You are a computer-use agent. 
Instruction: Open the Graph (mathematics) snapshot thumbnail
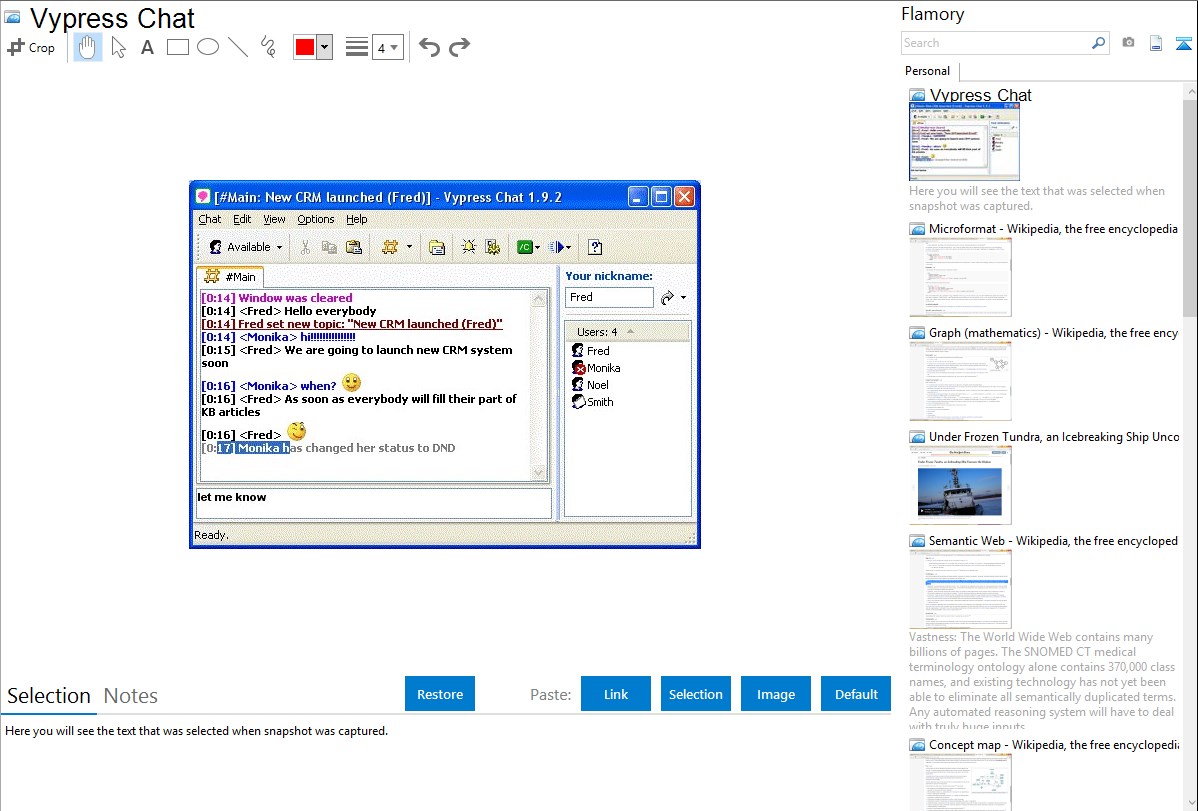960,381
